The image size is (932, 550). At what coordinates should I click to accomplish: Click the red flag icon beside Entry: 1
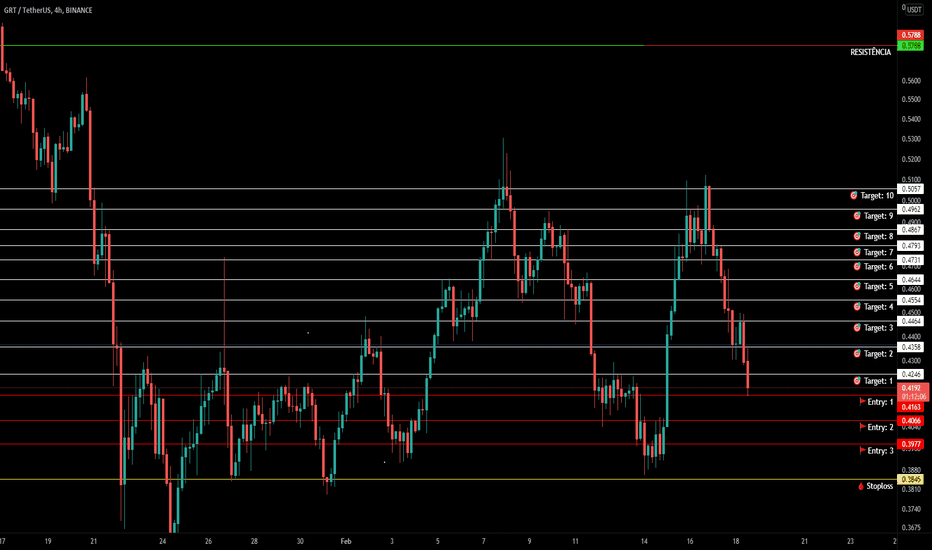pyautogui.click(x=862, y=401)
